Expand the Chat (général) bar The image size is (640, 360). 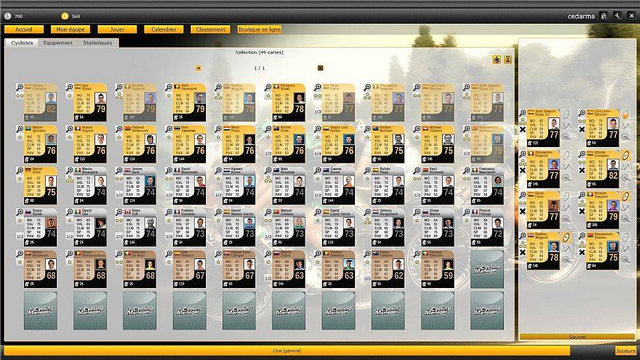tap(287, 351)
